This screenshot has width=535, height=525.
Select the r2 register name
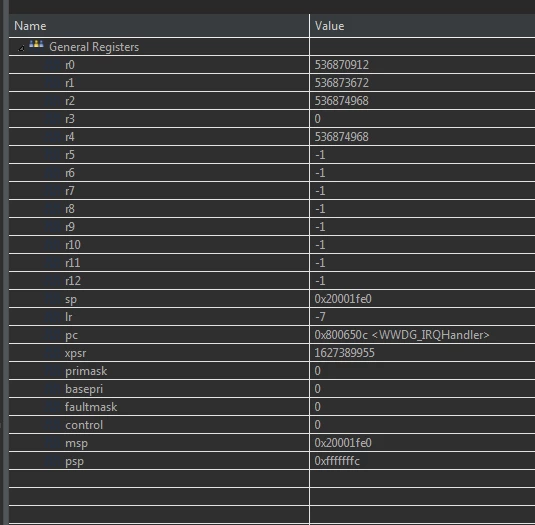click(70, 101)
